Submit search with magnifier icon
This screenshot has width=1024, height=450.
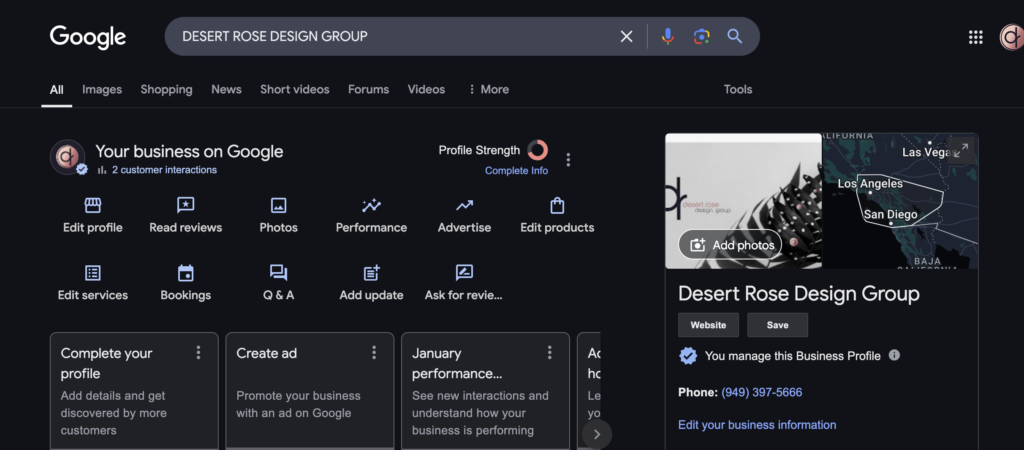pos(735,37)
